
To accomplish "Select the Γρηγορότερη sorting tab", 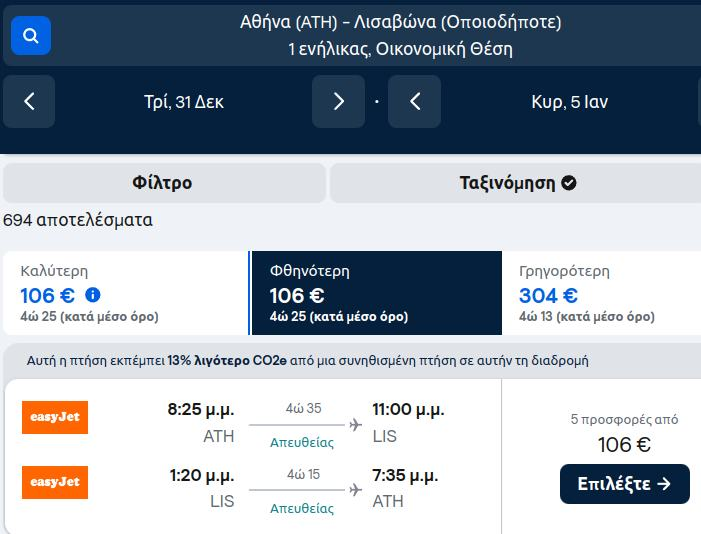I will click(600, 293).
